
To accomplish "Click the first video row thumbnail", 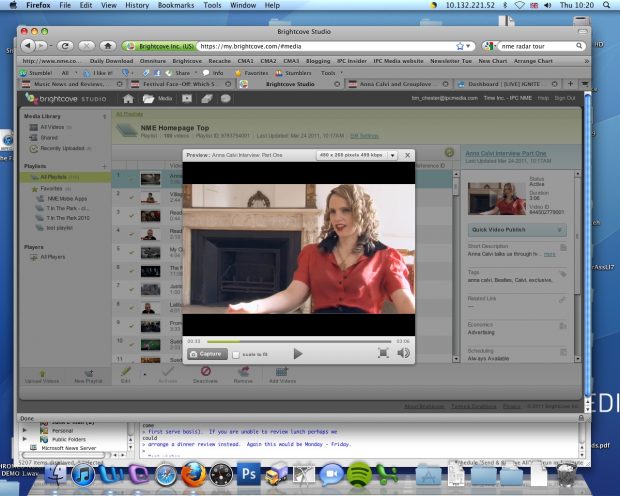I will point(151,179).
